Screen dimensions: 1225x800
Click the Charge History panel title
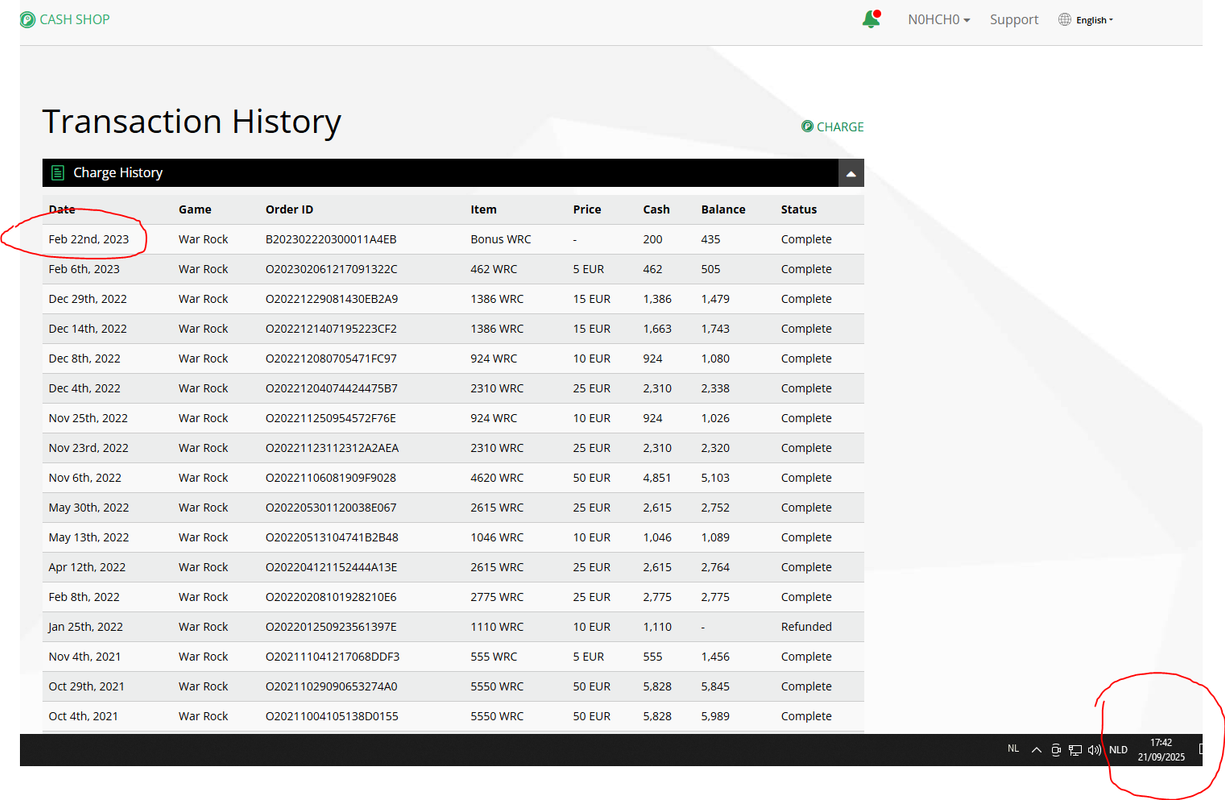tap(118, 173)
